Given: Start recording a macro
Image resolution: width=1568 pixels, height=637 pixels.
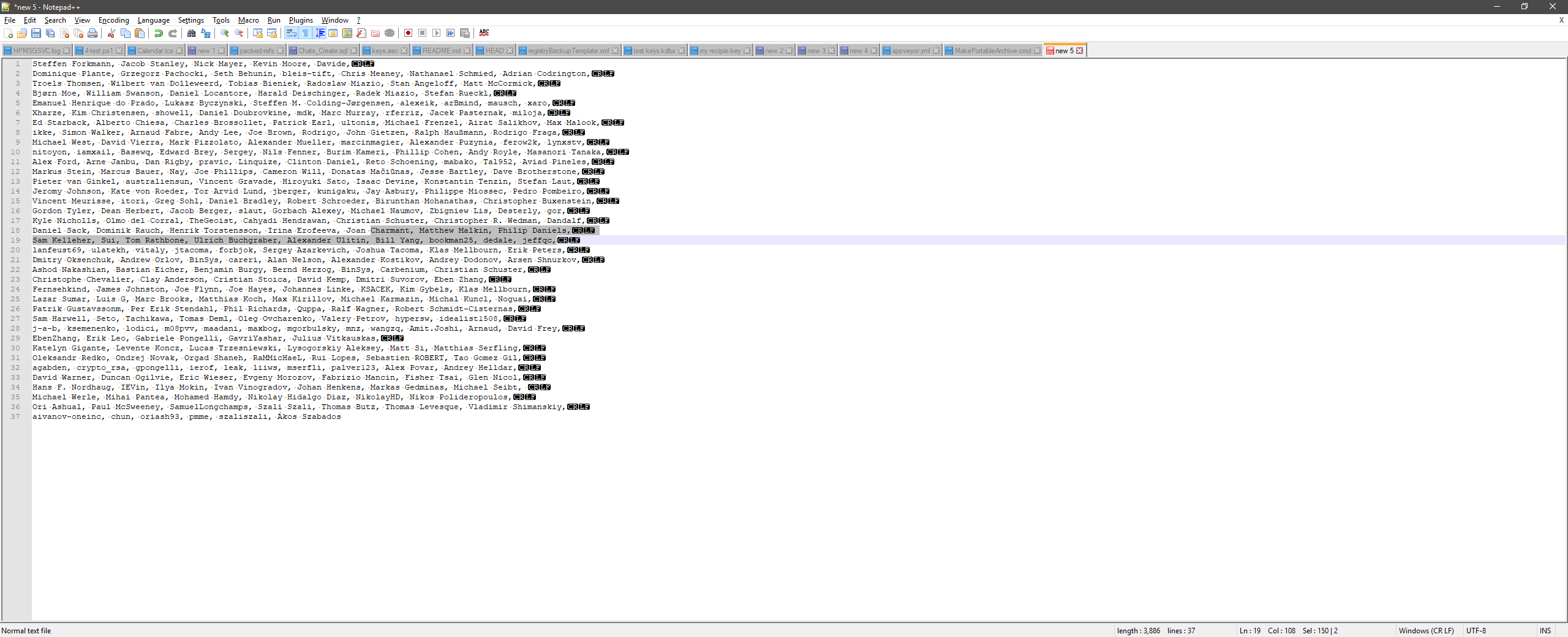Looking at the screenshot, I should 407,33.
